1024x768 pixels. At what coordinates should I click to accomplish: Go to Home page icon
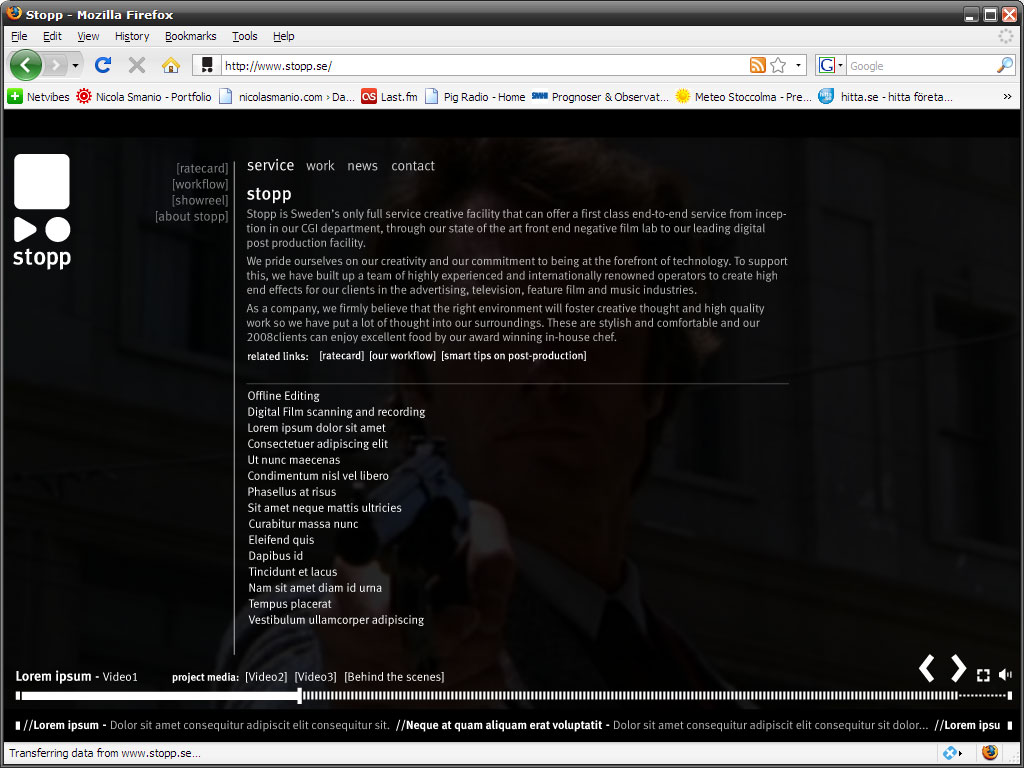pyautogui.click(x=170, y=65)
